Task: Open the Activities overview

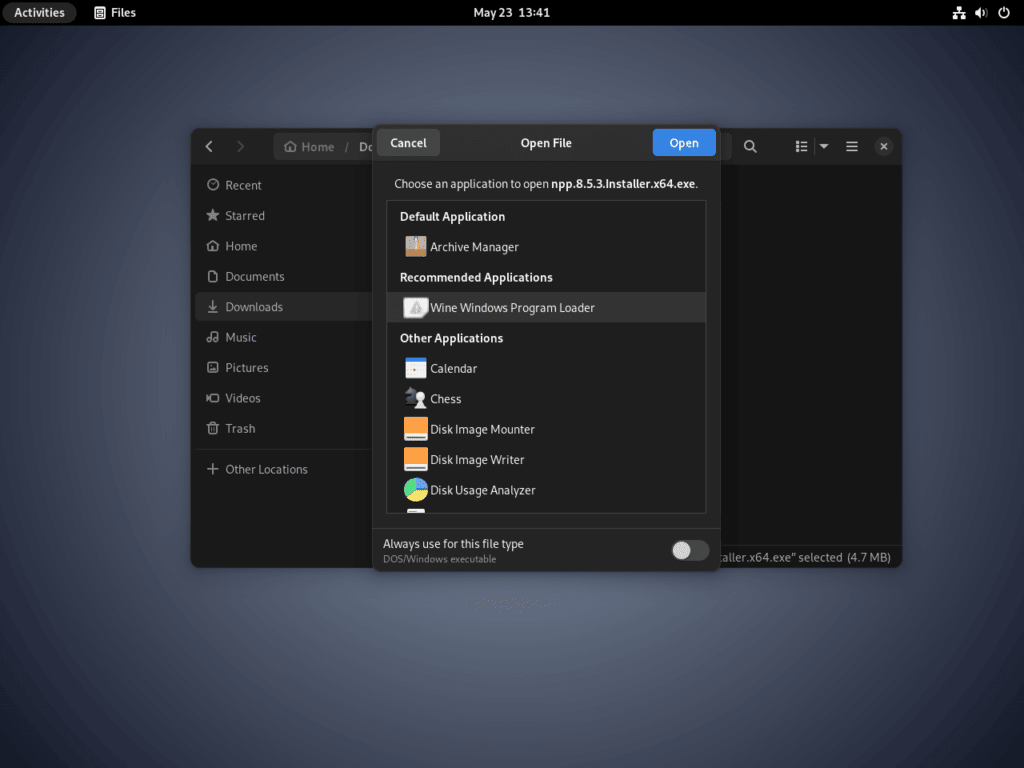Action: pos(39,12)
